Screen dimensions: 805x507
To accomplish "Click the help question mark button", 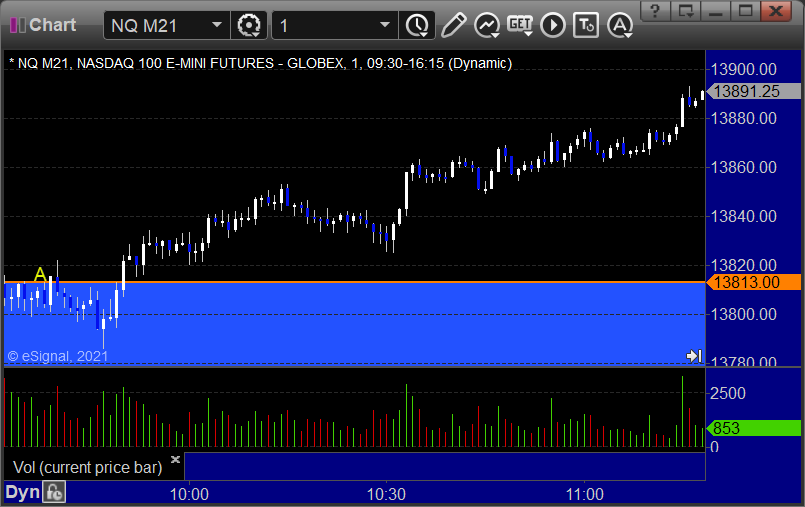I will click(655, 11).
